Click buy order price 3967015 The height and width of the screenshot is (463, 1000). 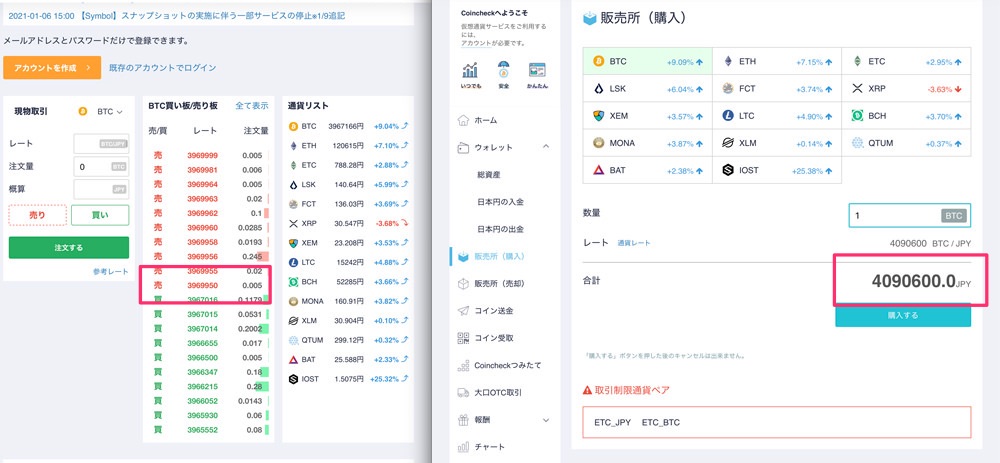click(x=202, y=314)
